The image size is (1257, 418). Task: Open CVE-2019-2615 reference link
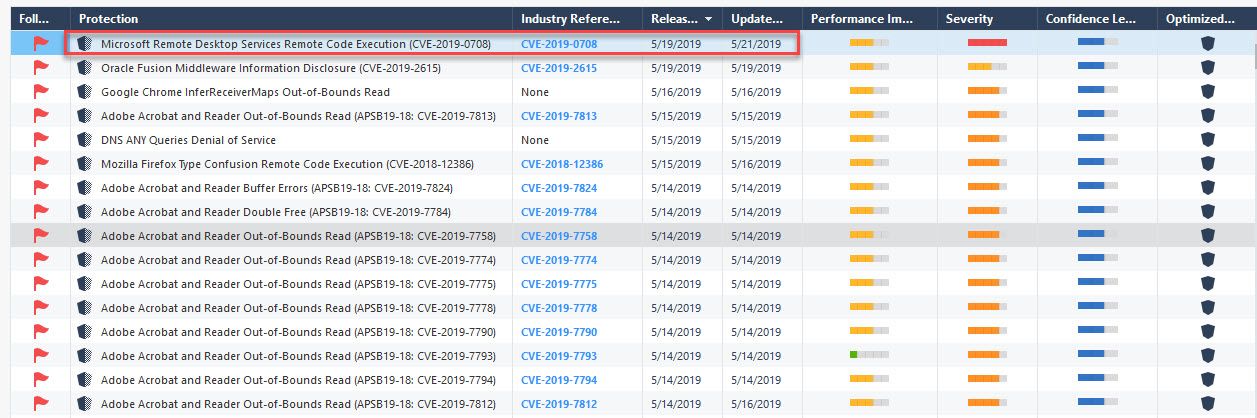[x=559, y=68]
